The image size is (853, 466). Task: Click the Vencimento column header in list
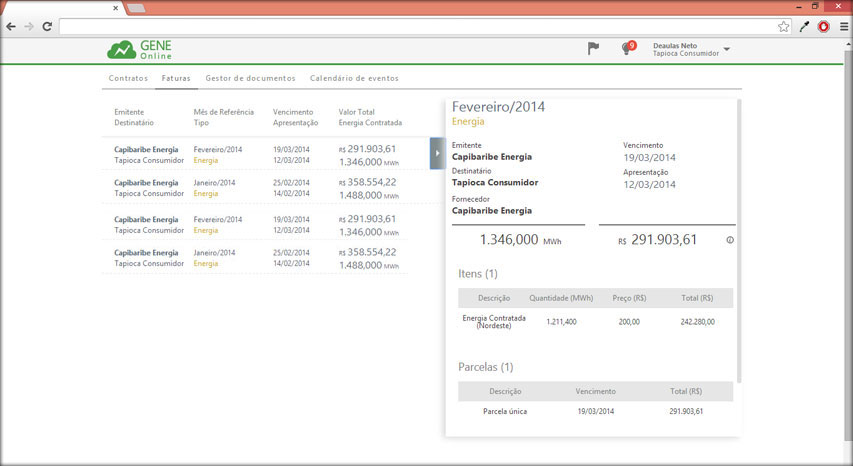(x=293, y=112)
